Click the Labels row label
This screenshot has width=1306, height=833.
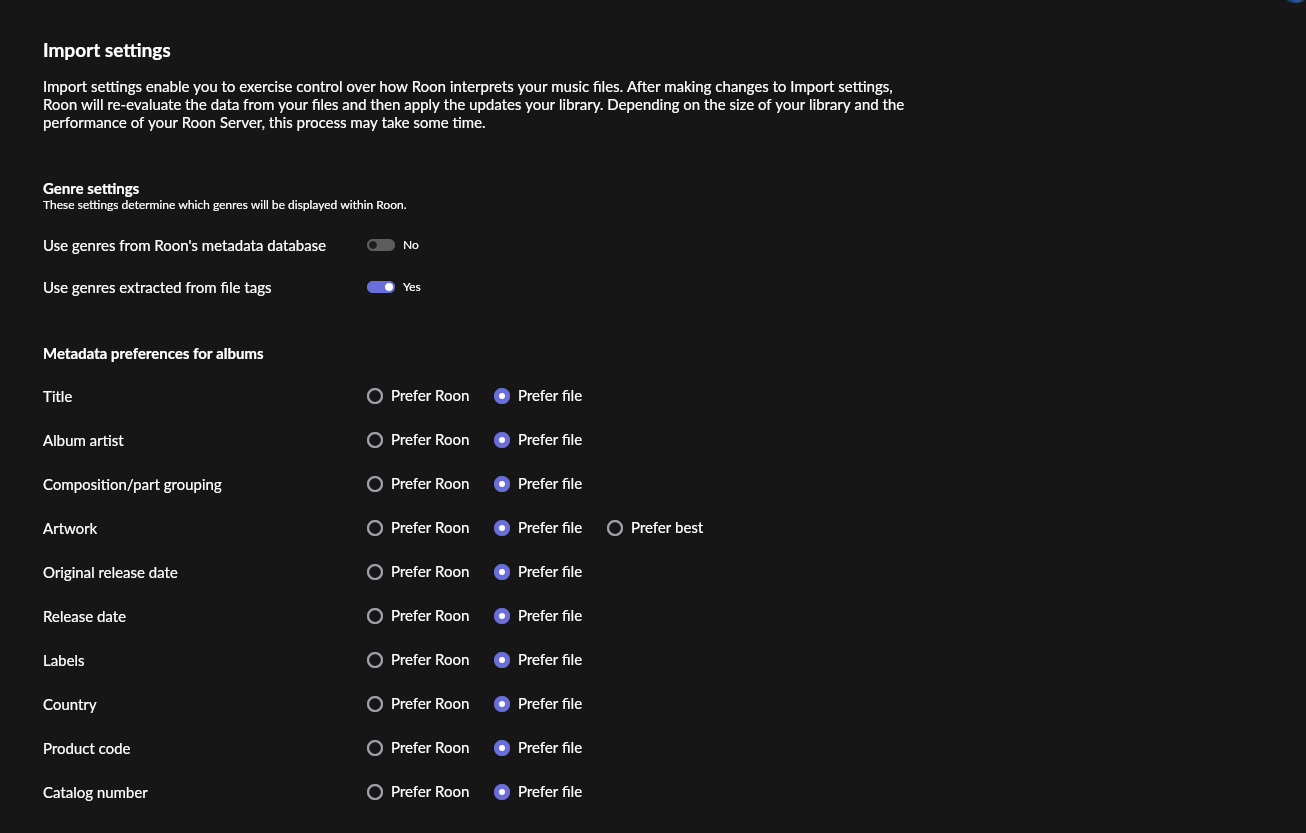coord(63,661)
